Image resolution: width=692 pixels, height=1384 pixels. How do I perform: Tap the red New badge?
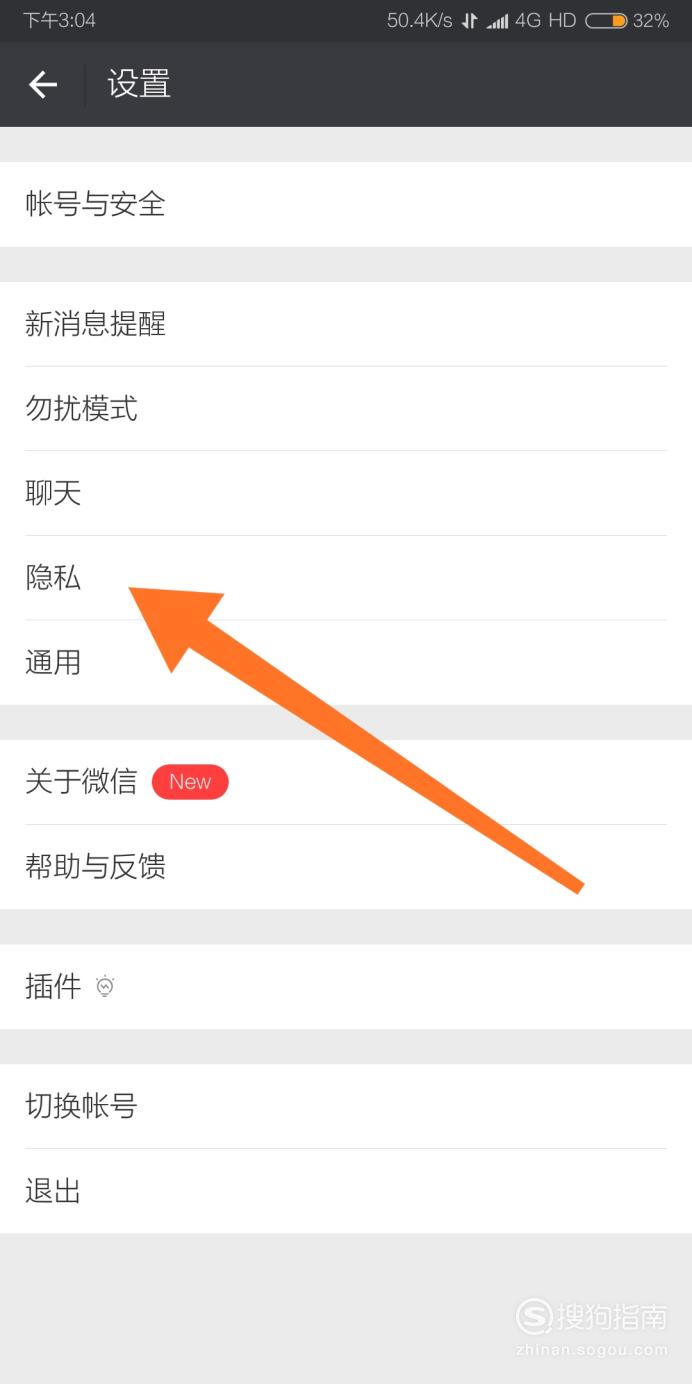click(x=190, y=782)
